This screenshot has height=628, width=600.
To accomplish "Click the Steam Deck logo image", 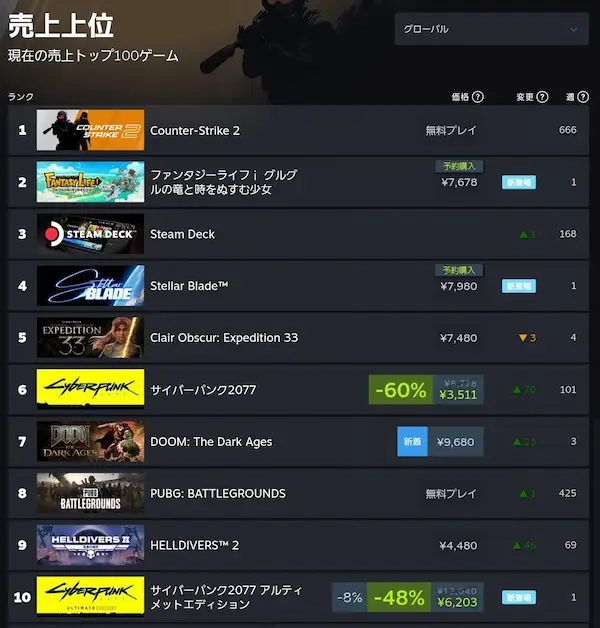I will (91, 234).
